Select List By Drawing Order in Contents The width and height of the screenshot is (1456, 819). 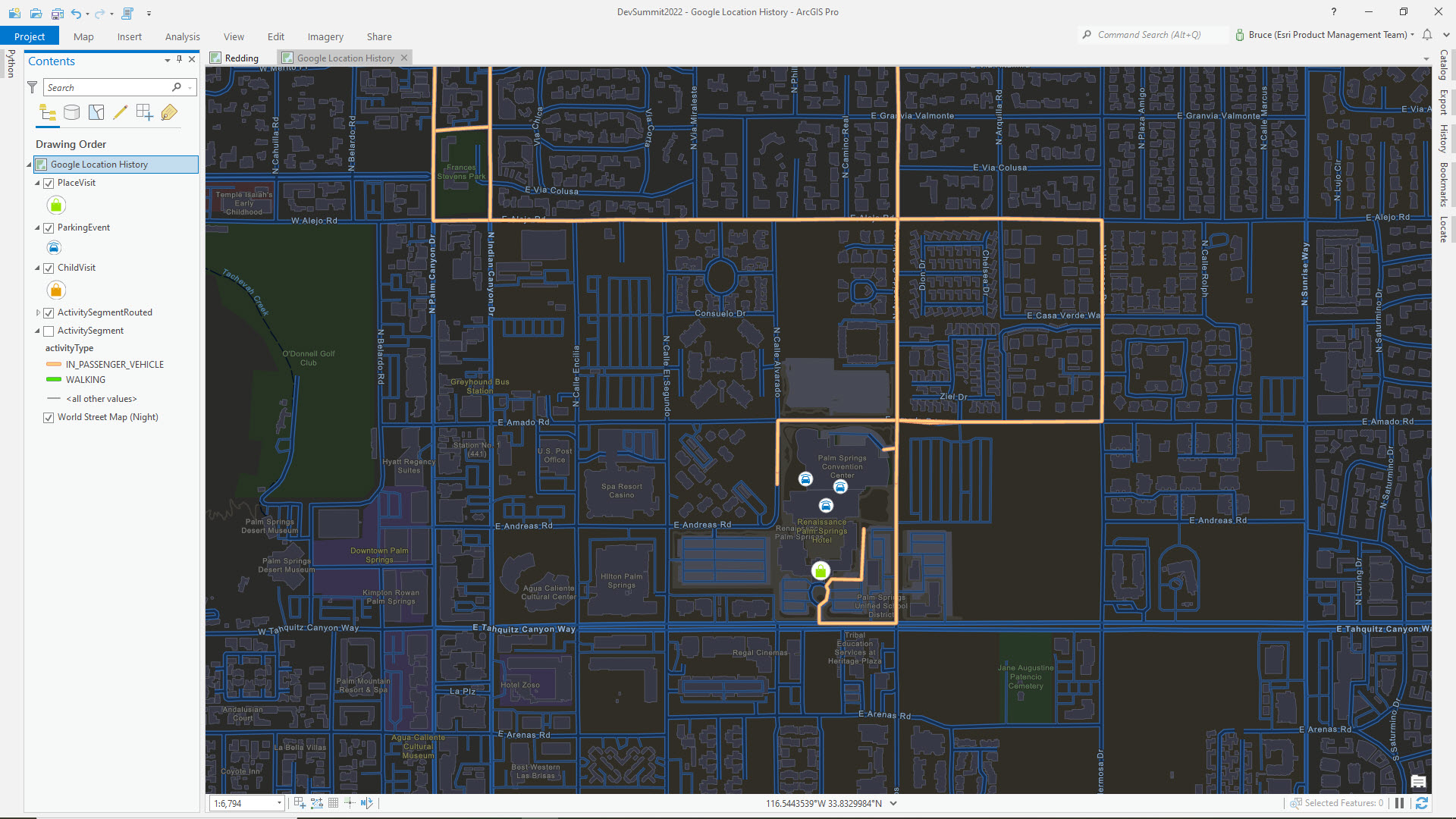pyautogui.click(x=47, y=112)
